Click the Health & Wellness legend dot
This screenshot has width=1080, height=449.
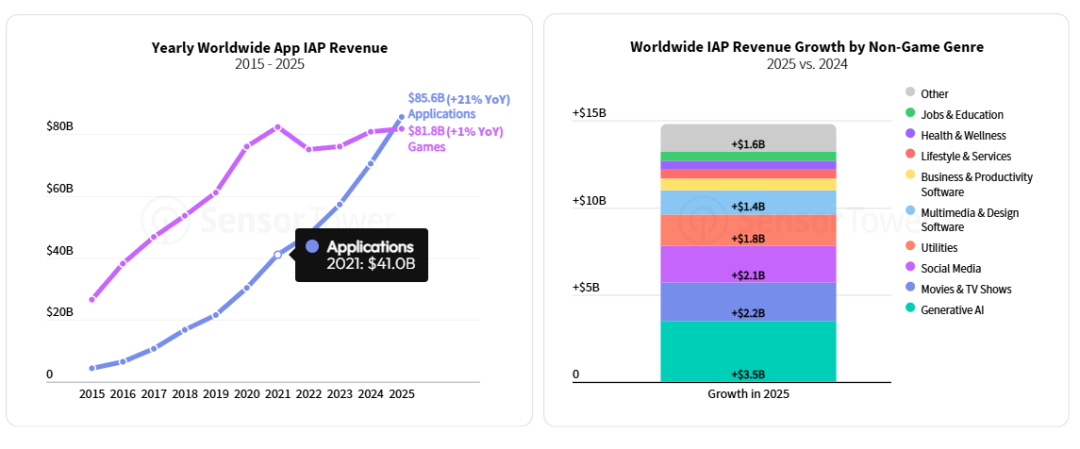pyautogui.click(x=910, y=135)
